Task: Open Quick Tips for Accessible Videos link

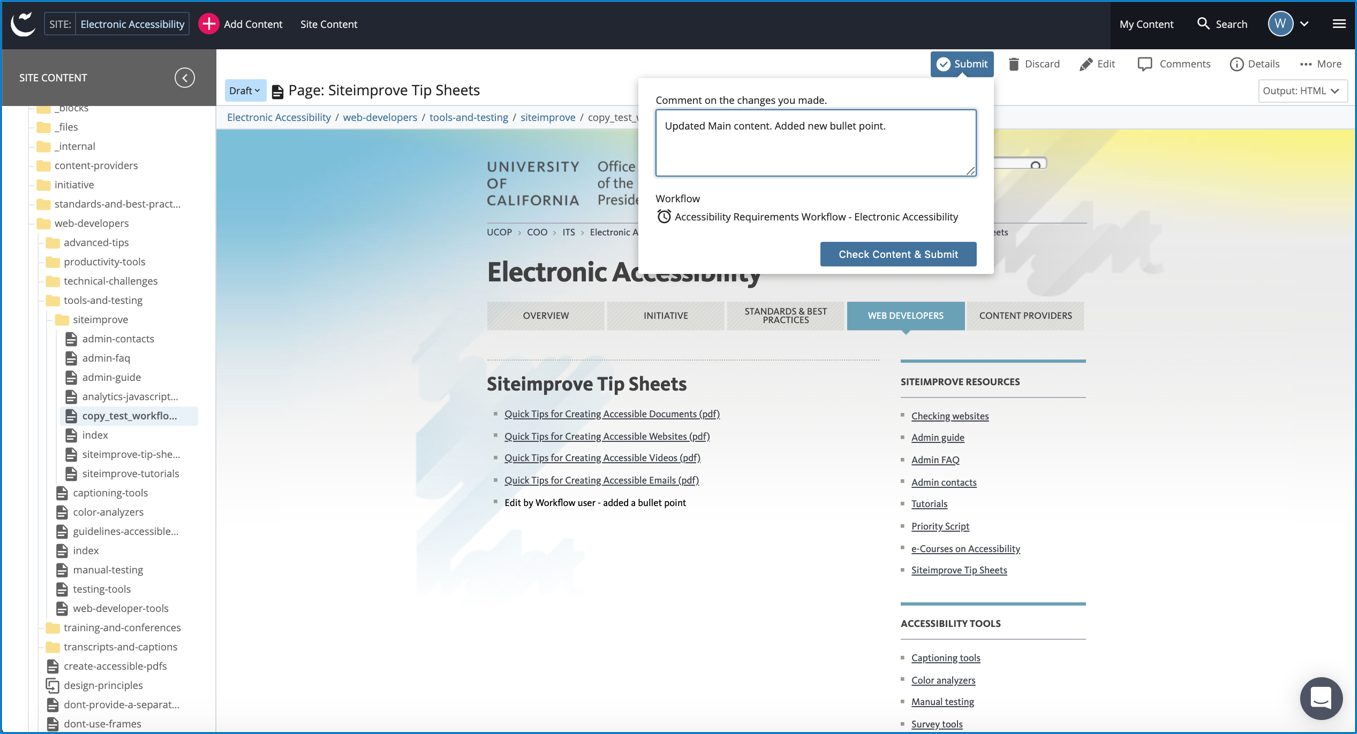Action: (x=602, y=458)
